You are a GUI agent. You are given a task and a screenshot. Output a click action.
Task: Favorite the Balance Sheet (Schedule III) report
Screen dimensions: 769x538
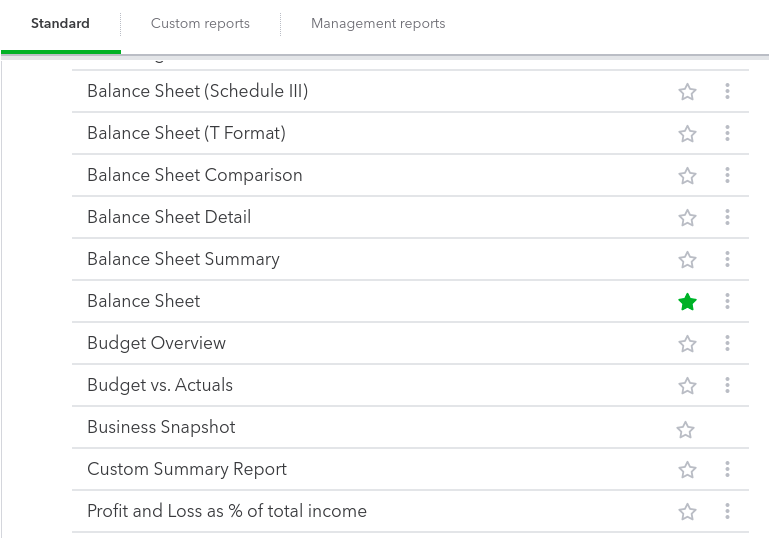click(687, 92)
